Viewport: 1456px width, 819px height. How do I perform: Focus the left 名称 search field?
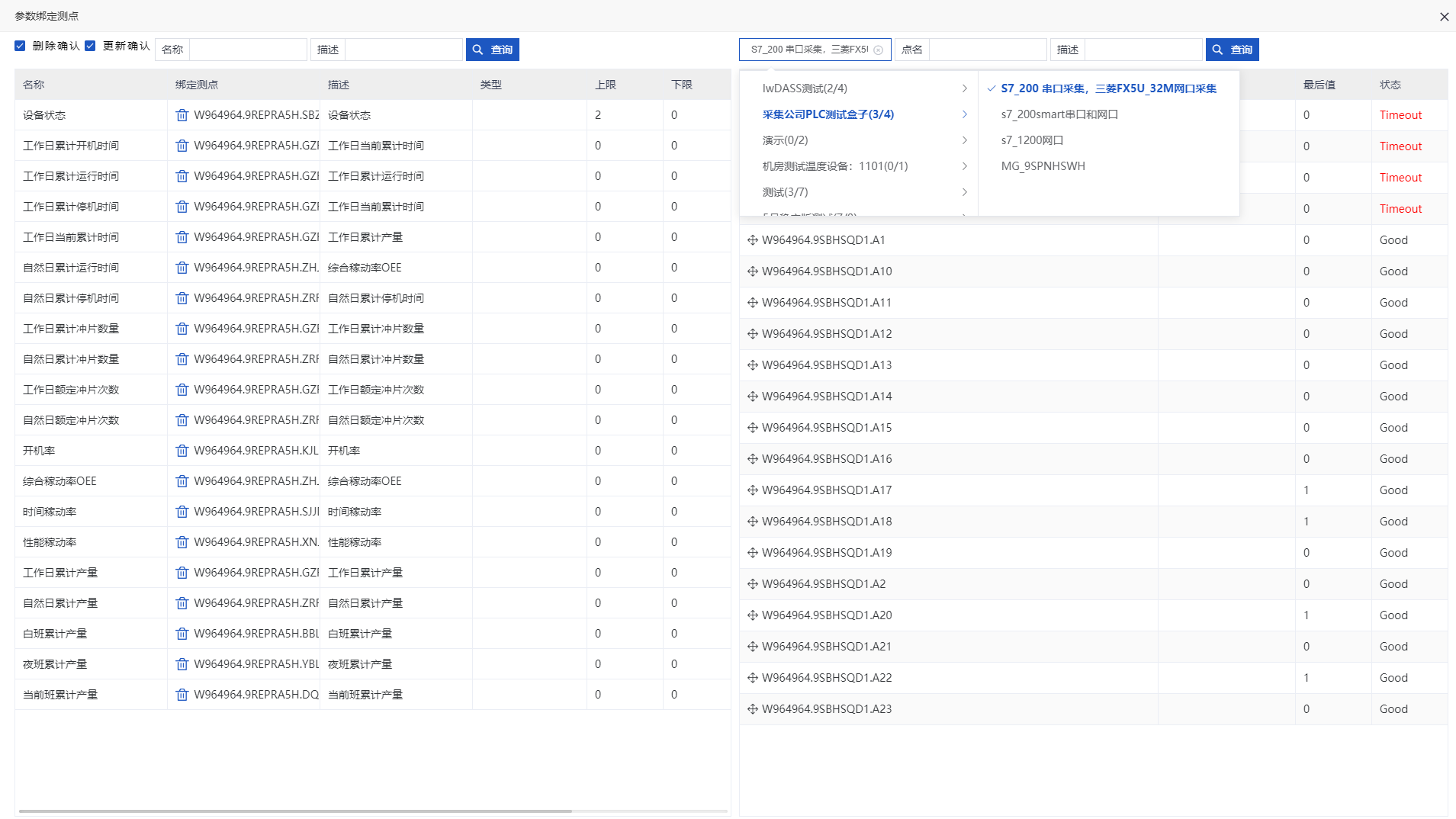[x=248, y=50]
